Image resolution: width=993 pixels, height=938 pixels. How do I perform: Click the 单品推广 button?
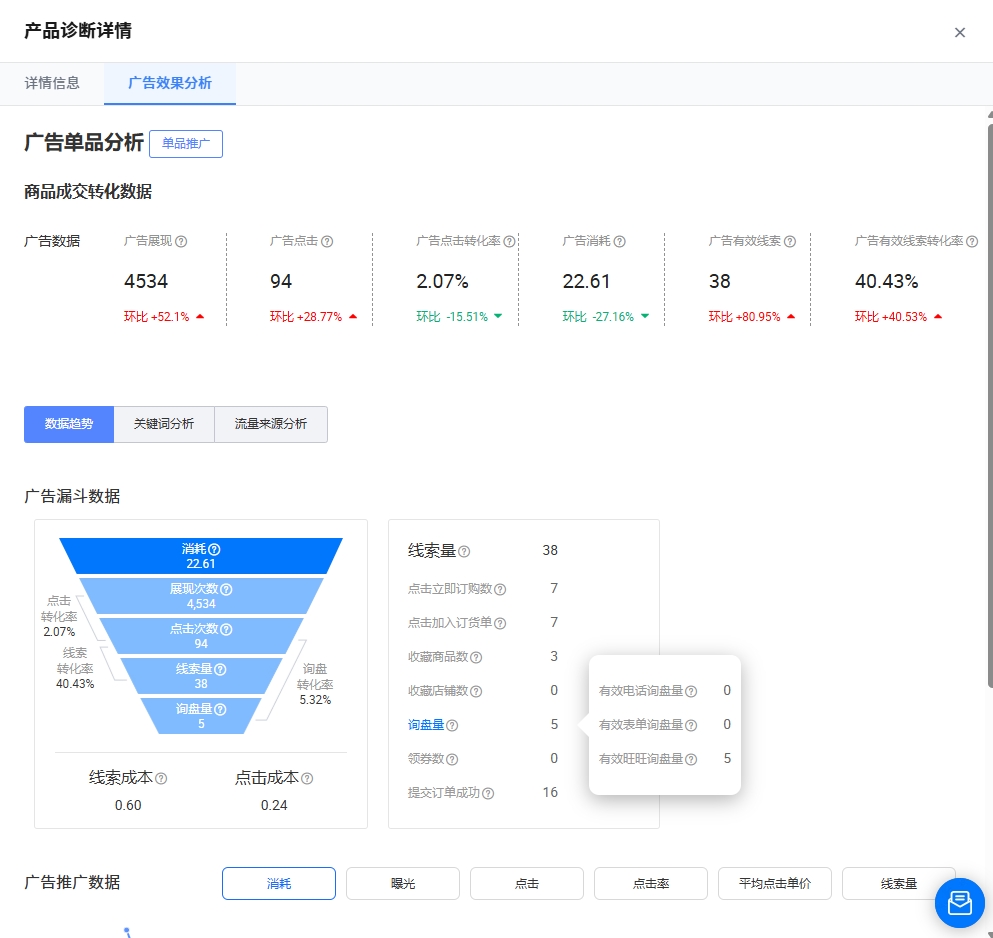click(x=186, y=143)
